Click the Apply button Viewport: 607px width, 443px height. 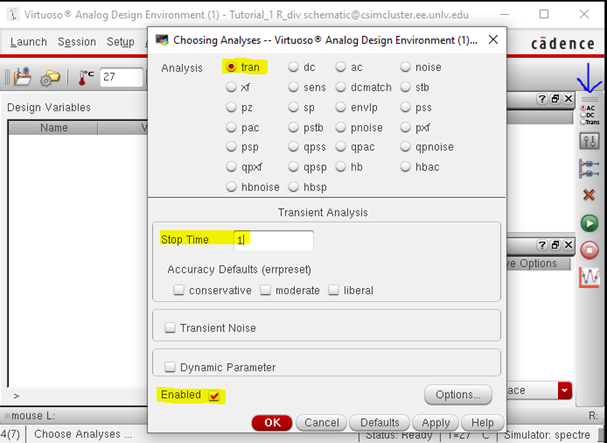point(436,422)
